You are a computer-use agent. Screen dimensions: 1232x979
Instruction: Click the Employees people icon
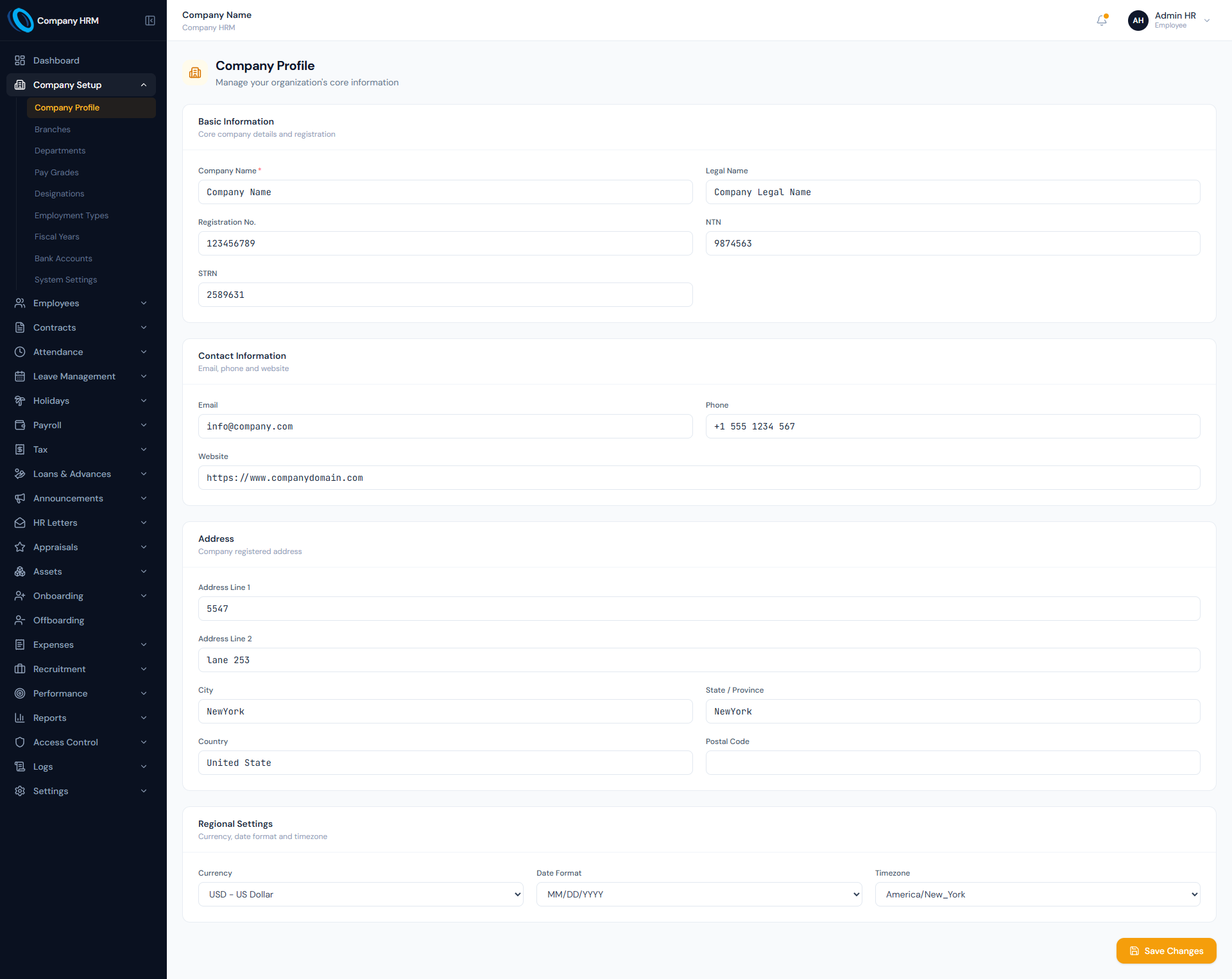20,303
